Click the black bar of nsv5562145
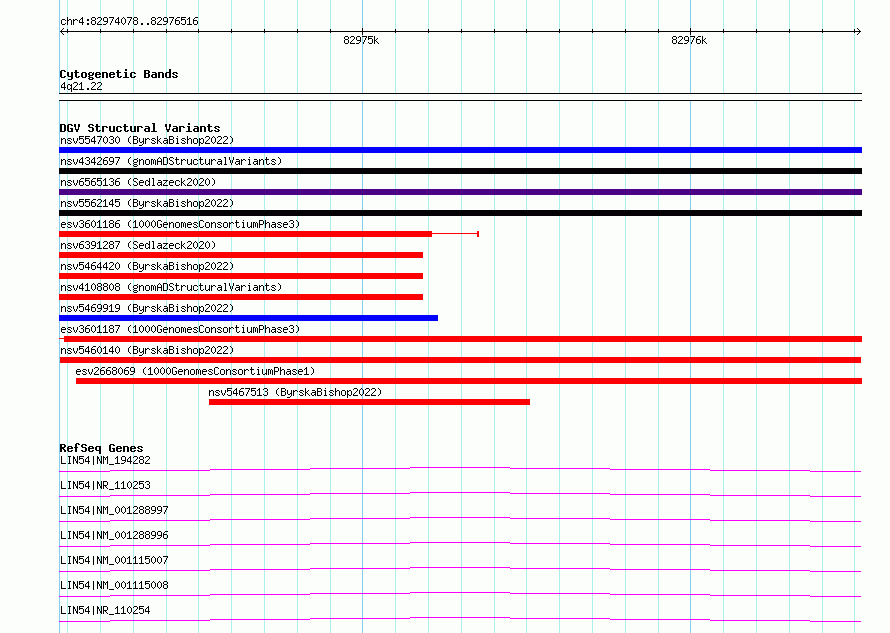 (460, 213)
